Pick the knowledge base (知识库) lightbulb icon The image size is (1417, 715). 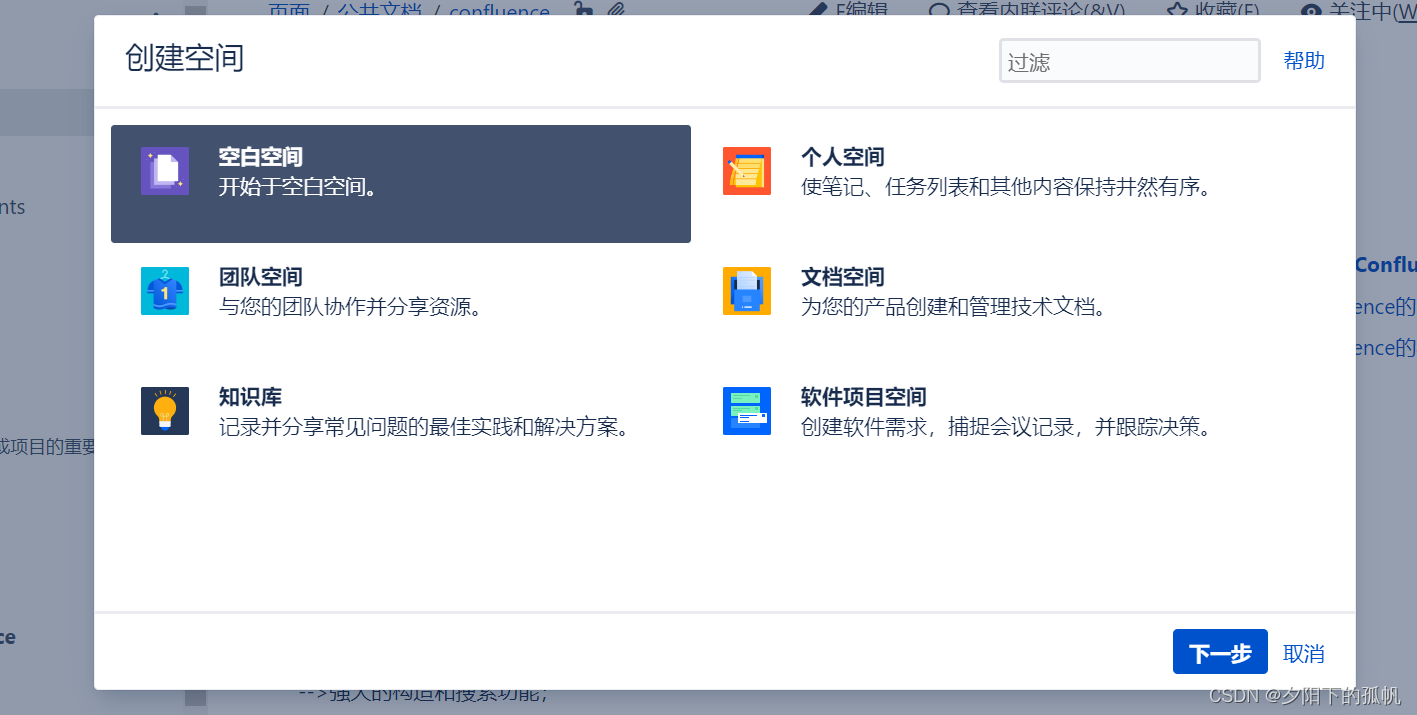point(165,411)
